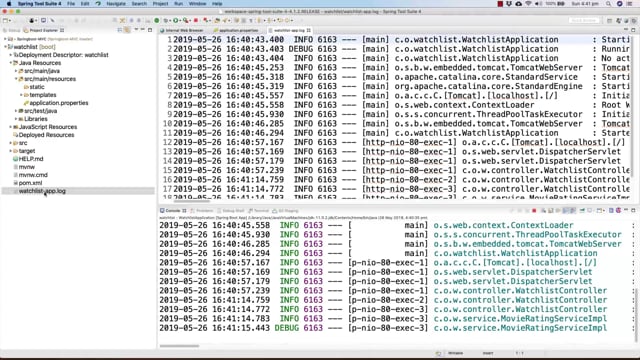Click the volume icon in the menu bar
The image size is (640, 360).
pyautogui.click(x=538, y=4)
